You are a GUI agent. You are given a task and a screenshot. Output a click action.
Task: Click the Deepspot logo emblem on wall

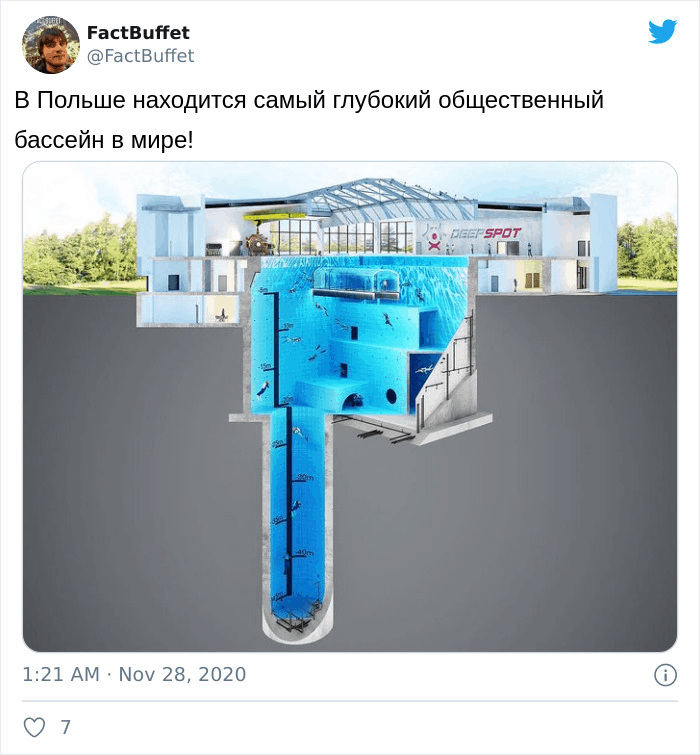pyautogui.click(x=434, y=239)
